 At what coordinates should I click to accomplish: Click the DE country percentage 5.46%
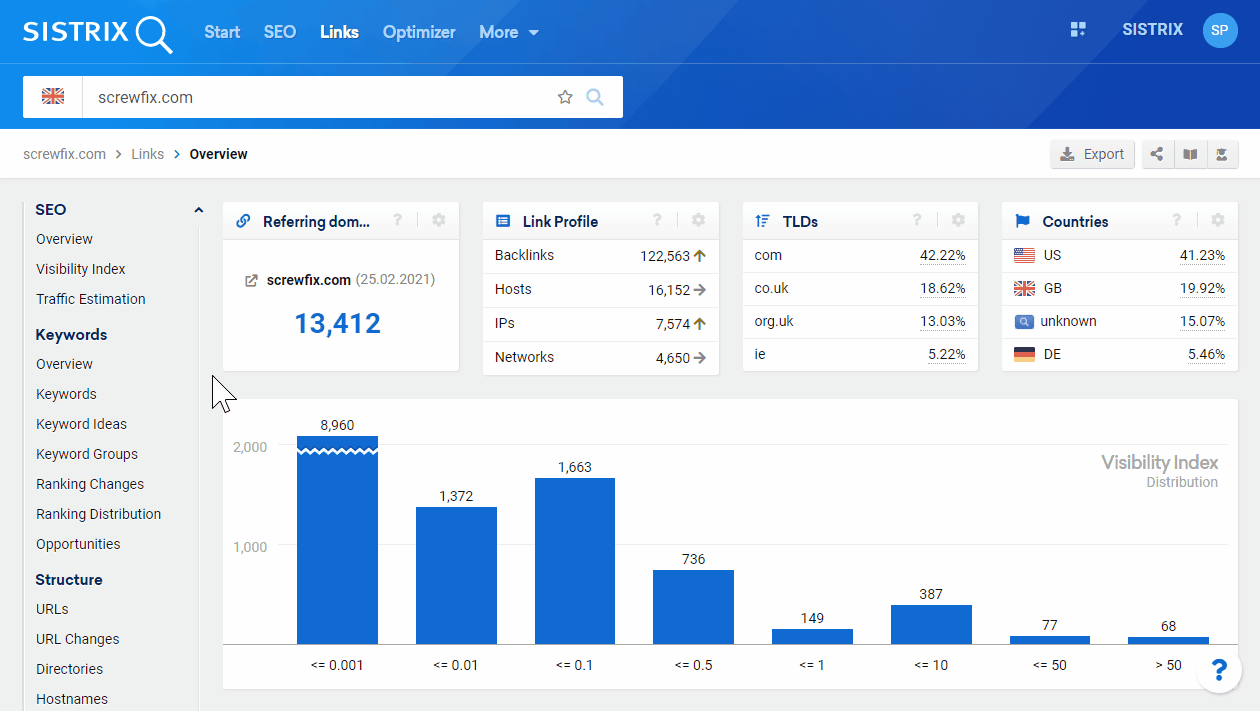[1206, 355]
